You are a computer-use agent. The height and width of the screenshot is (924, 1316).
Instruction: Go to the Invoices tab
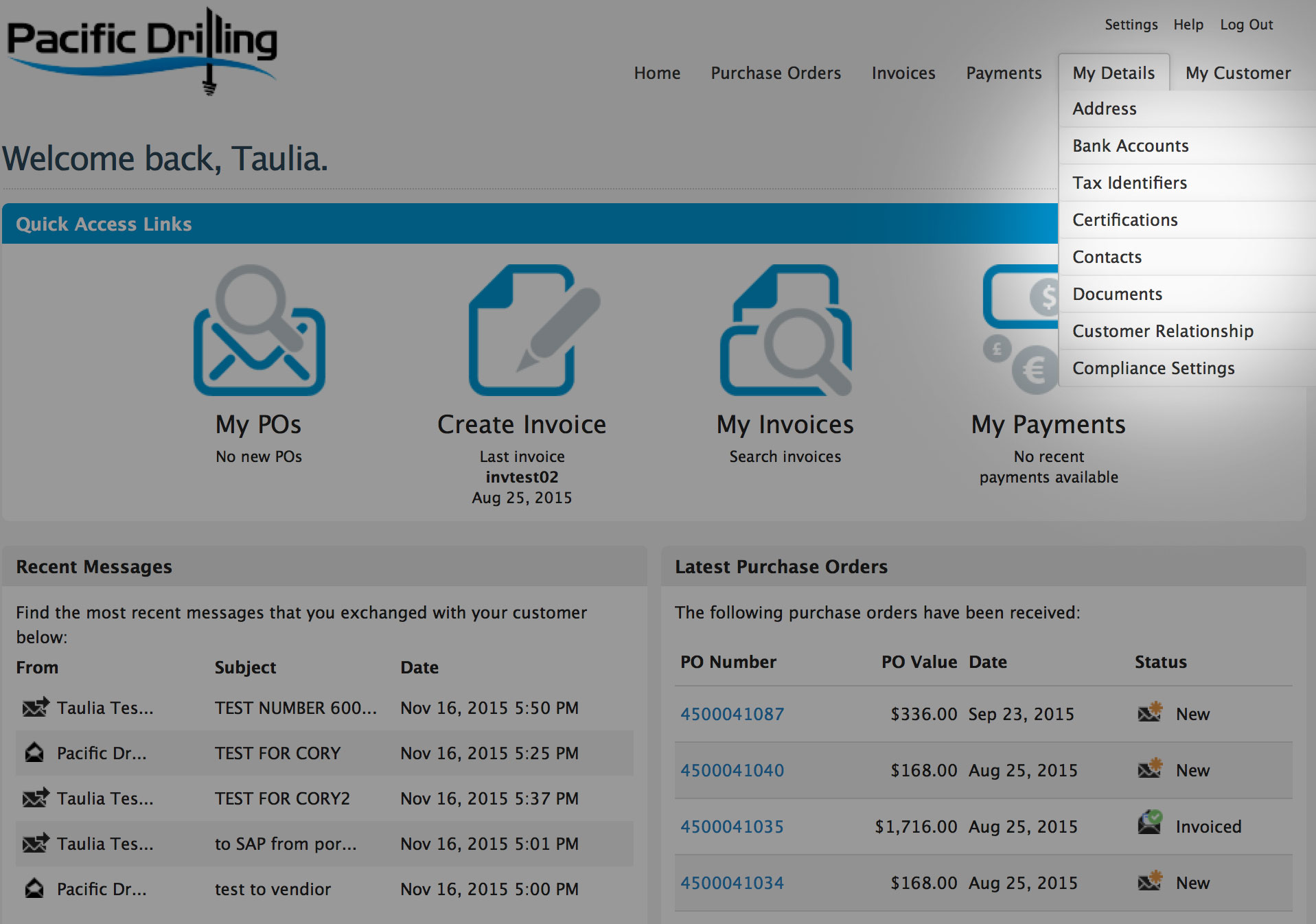(x=903, y=73)
